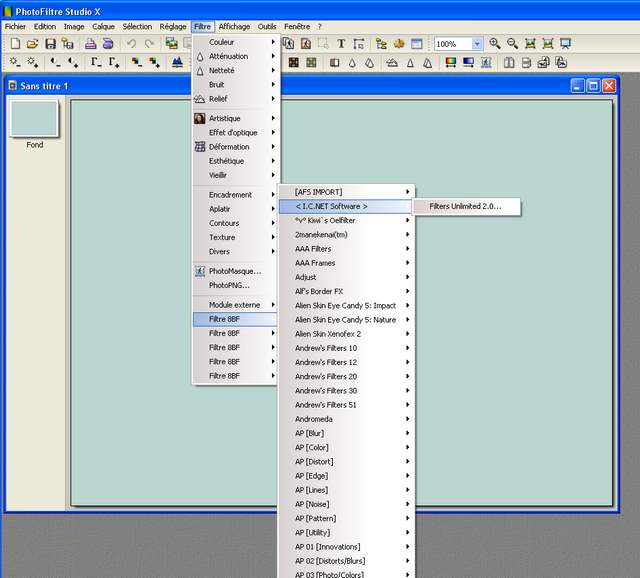
Task: Choose Andrew's Filters 51 entry
Action: (x=346, y=405)
